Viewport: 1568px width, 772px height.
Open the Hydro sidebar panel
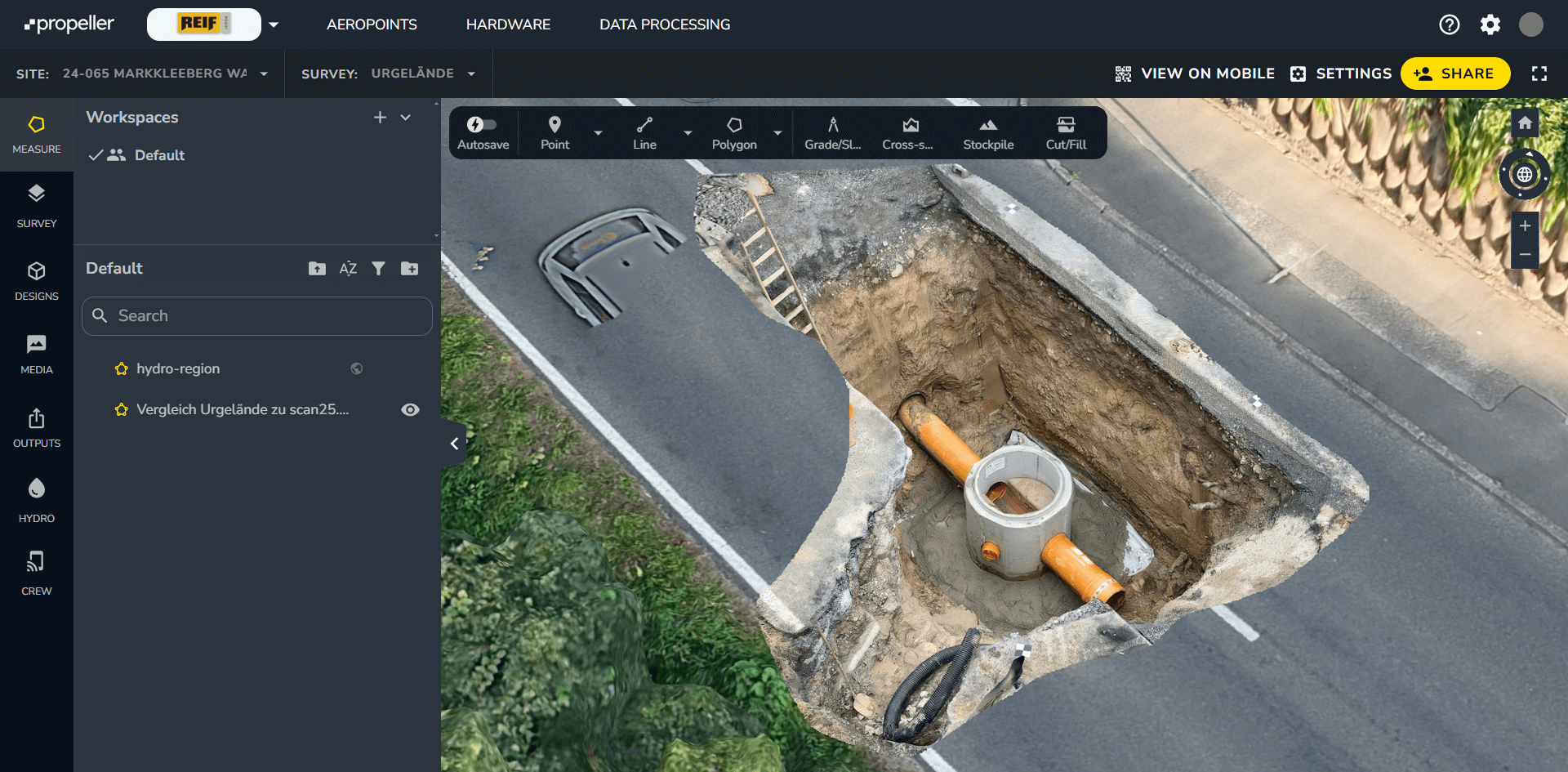37,500
